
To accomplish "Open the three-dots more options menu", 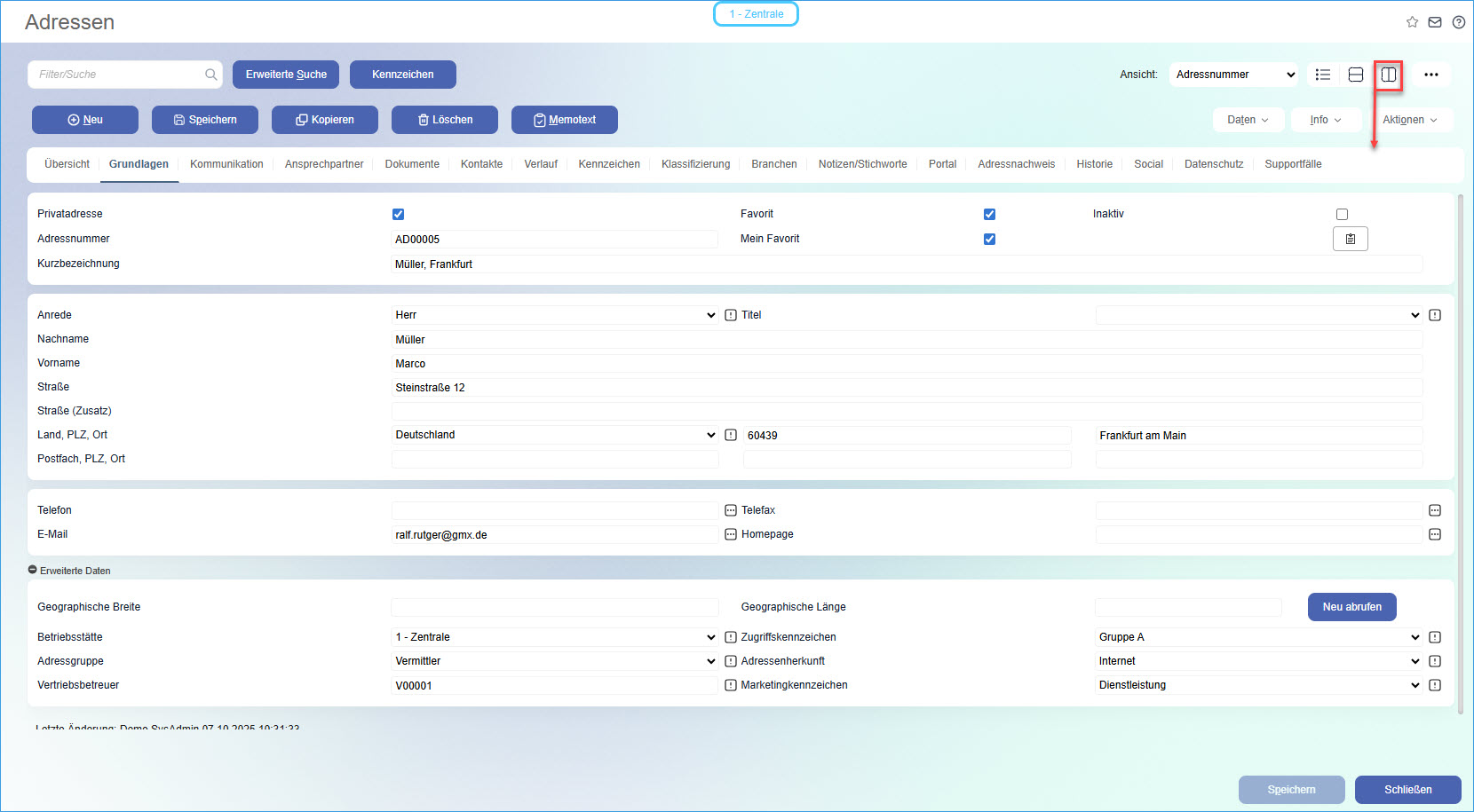I will 1431,75.
